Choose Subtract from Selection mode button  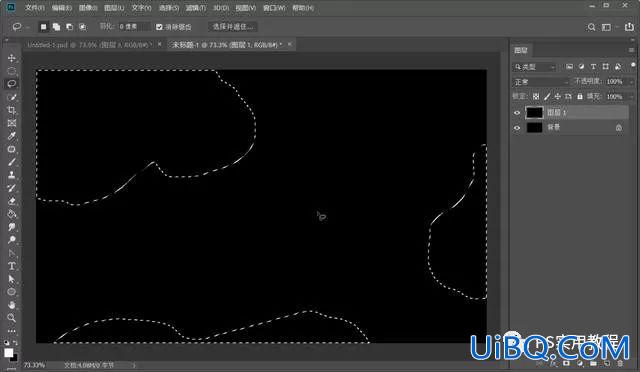click(x=69, y=27)
